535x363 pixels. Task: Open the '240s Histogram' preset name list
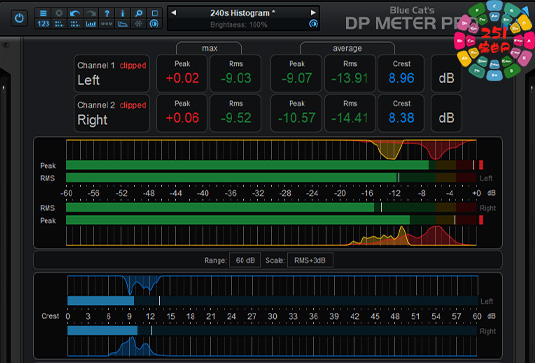click(x=242, y=13)
